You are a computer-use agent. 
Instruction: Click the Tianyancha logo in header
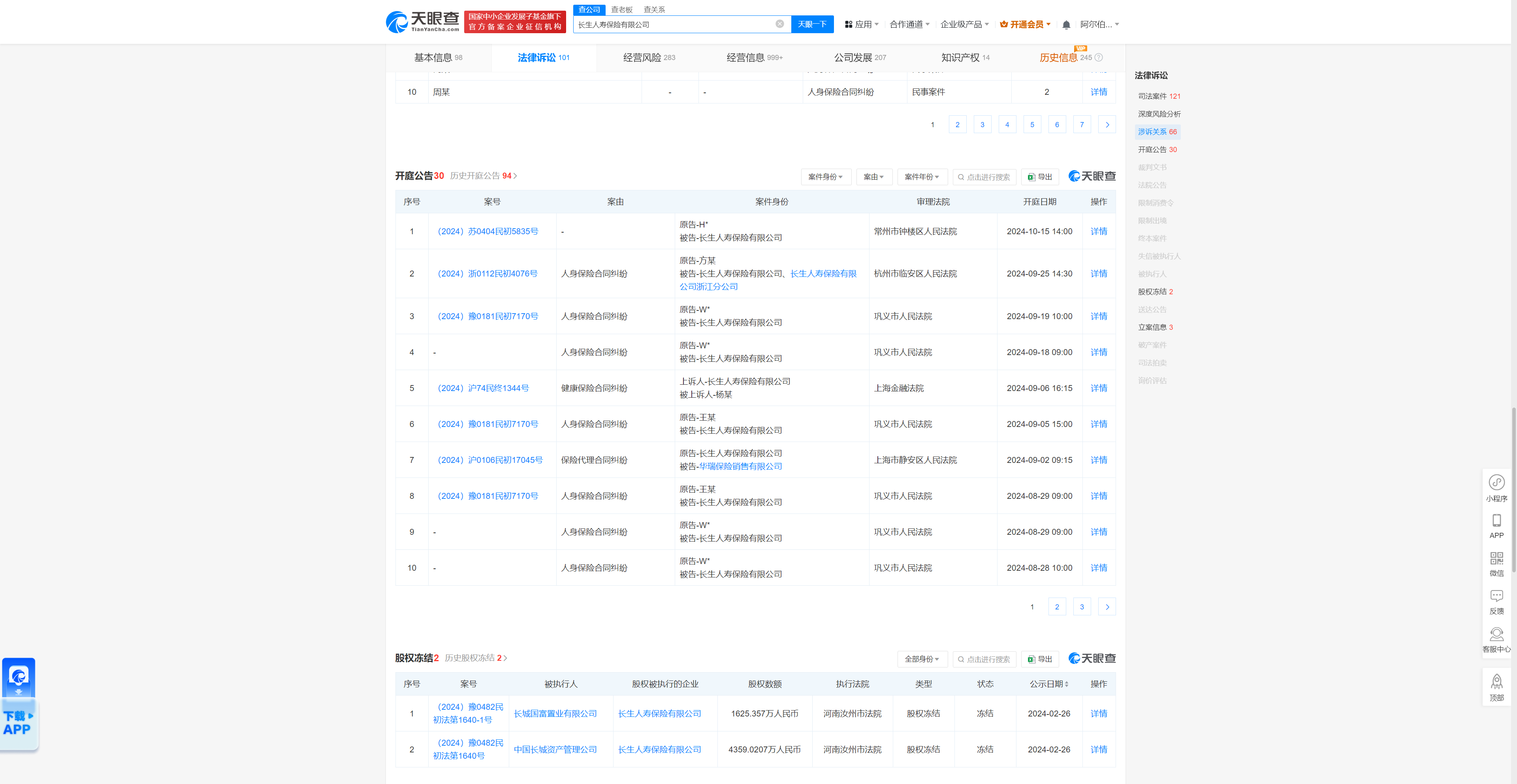(x=422, y=22)
